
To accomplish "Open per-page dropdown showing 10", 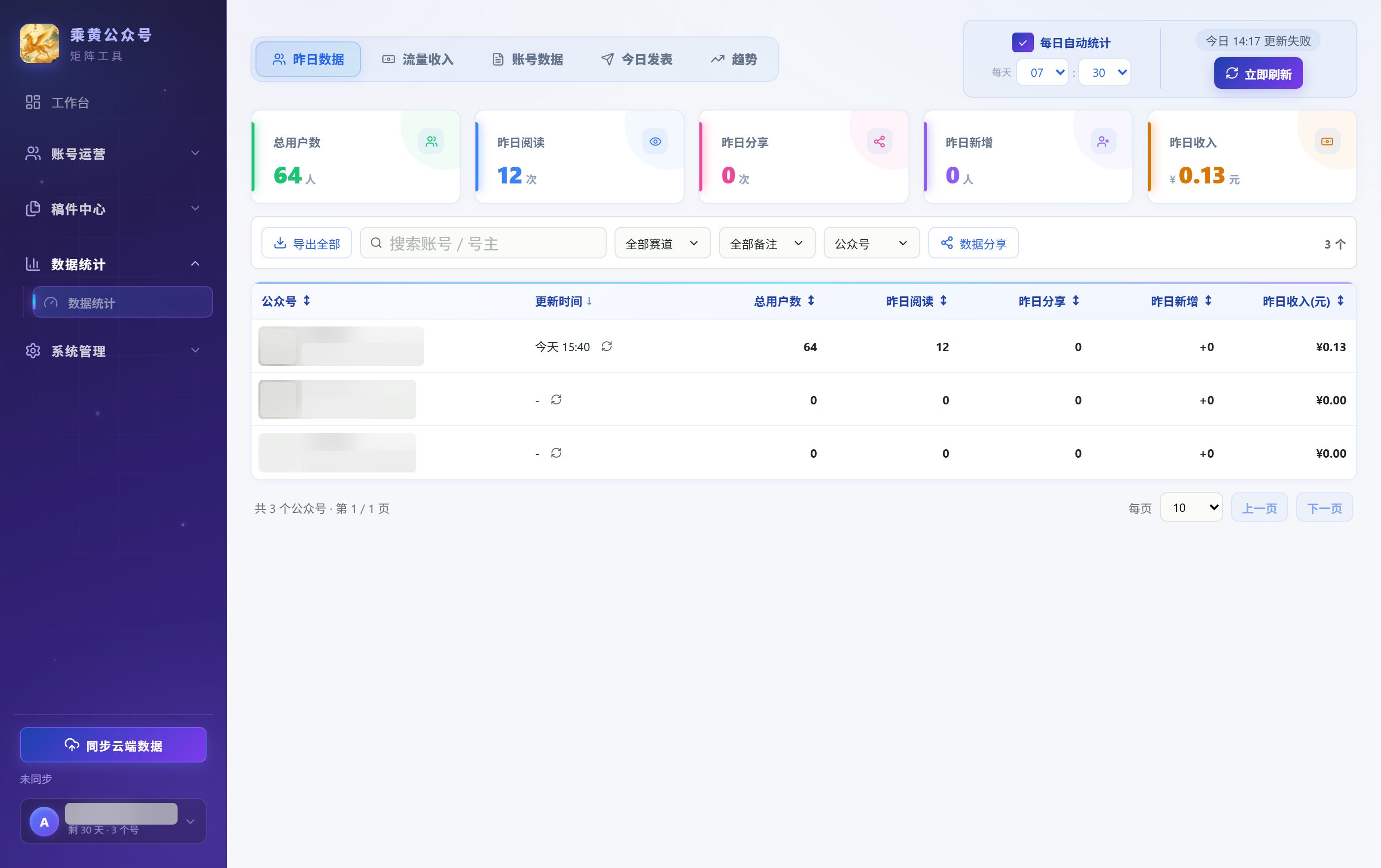I will [1191, 507].
